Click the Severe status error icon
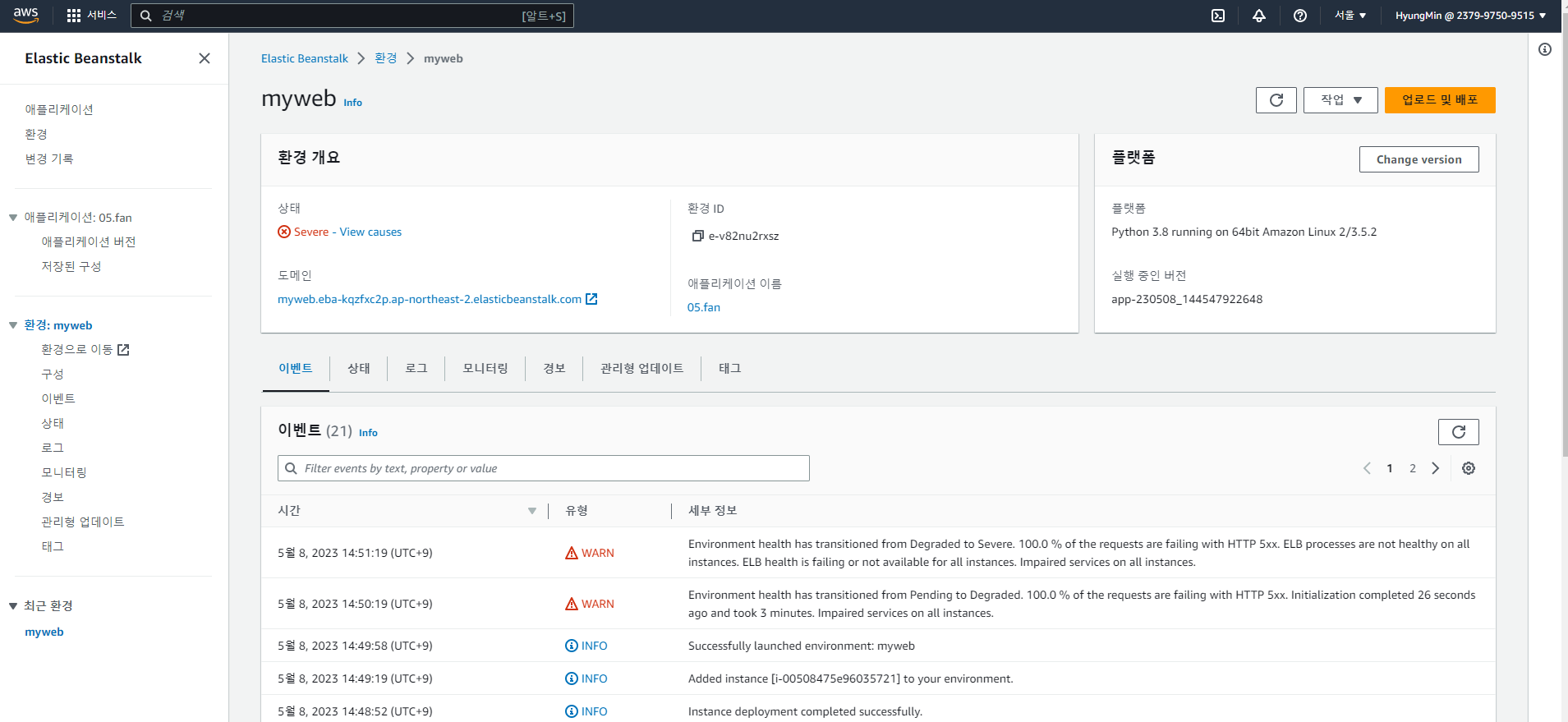 point(284,232)
